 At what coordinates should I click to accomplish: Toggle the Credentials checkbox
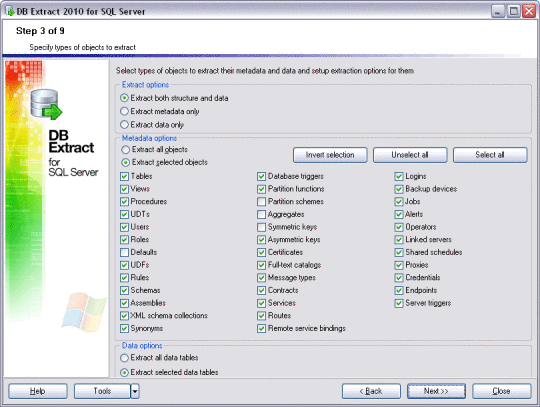[x=399, y=278]
